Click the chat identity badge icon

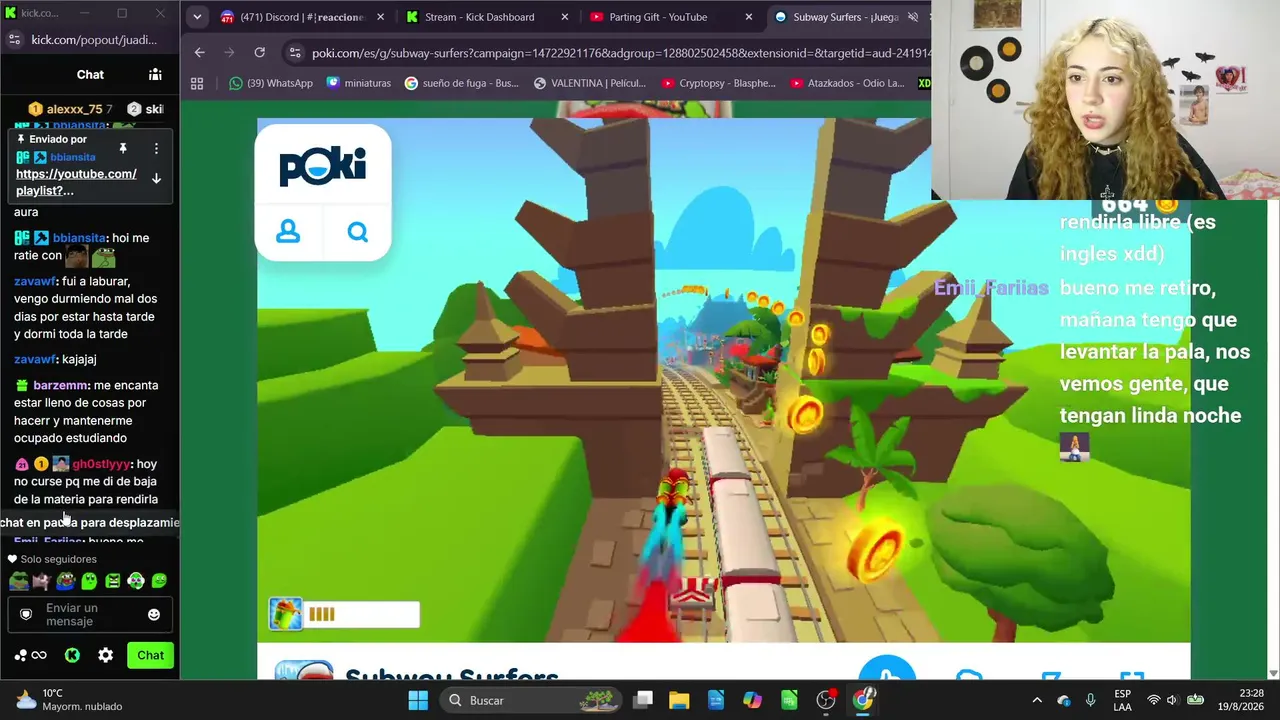[x=26, y=614]
